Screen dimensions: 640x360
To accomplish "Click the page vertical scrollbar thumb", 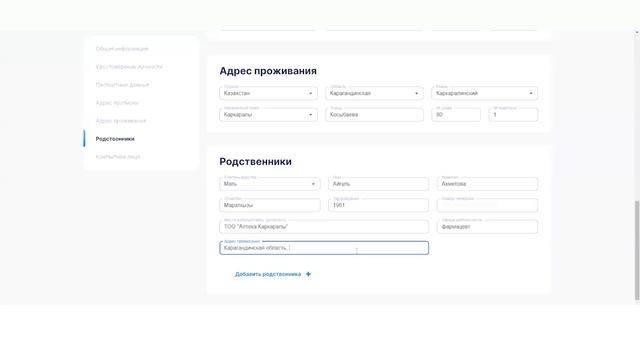I will tap(637, 250).
